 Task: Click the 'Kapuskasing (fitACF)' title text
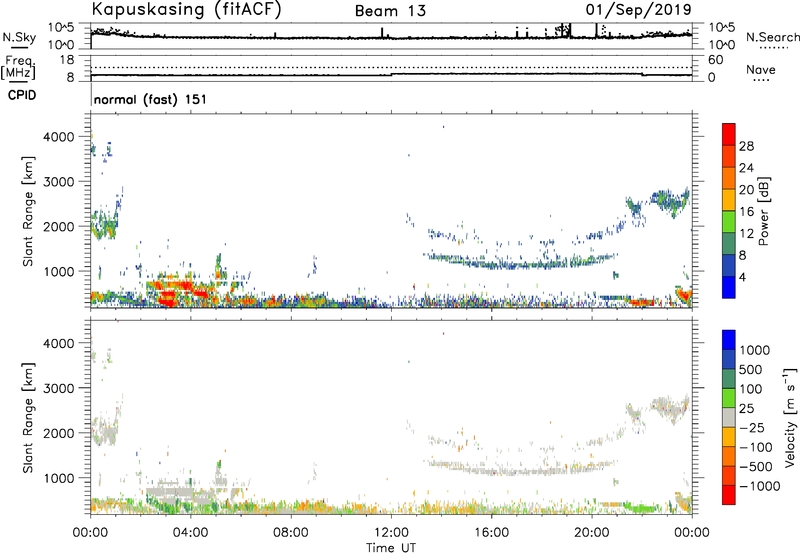coord(186,9)
